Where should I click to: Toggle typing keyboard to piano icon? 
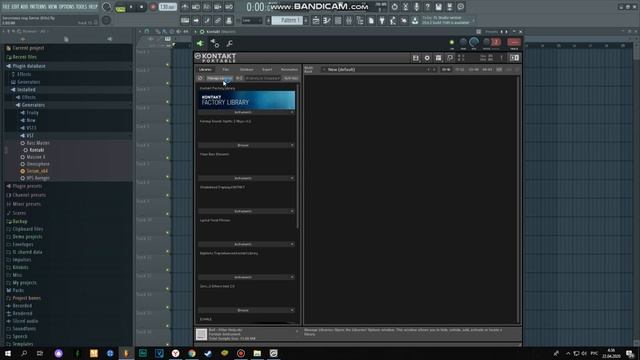(185, 20)
